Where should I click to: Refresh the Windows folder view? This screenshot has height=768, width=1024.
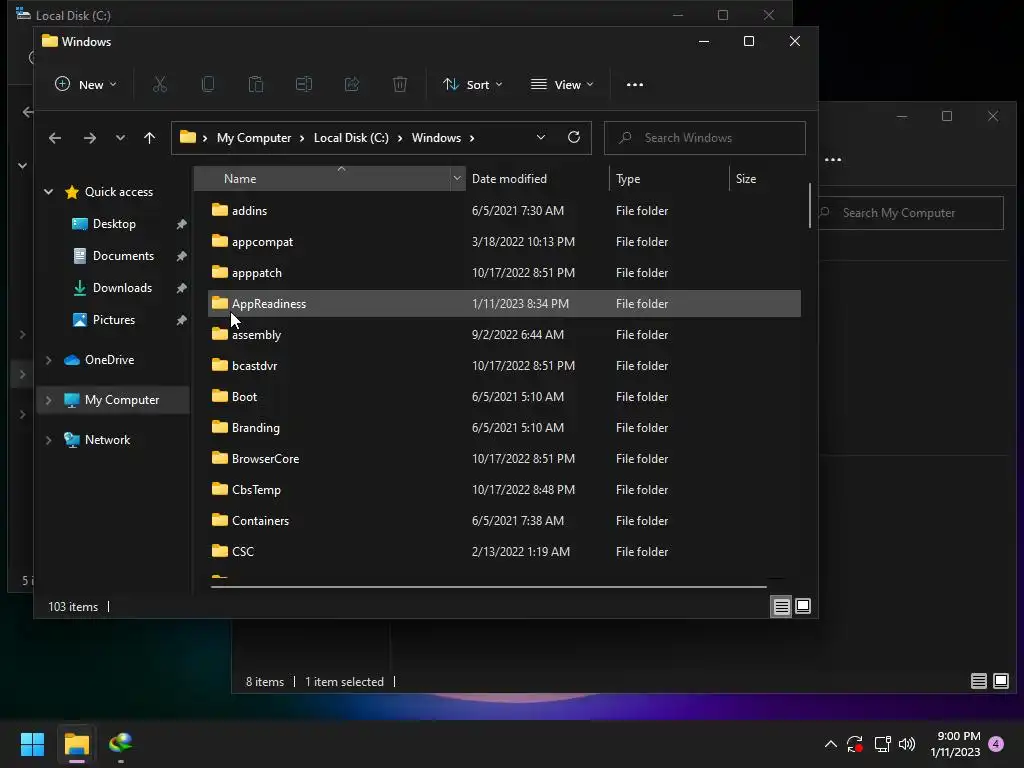pos(574,137)
